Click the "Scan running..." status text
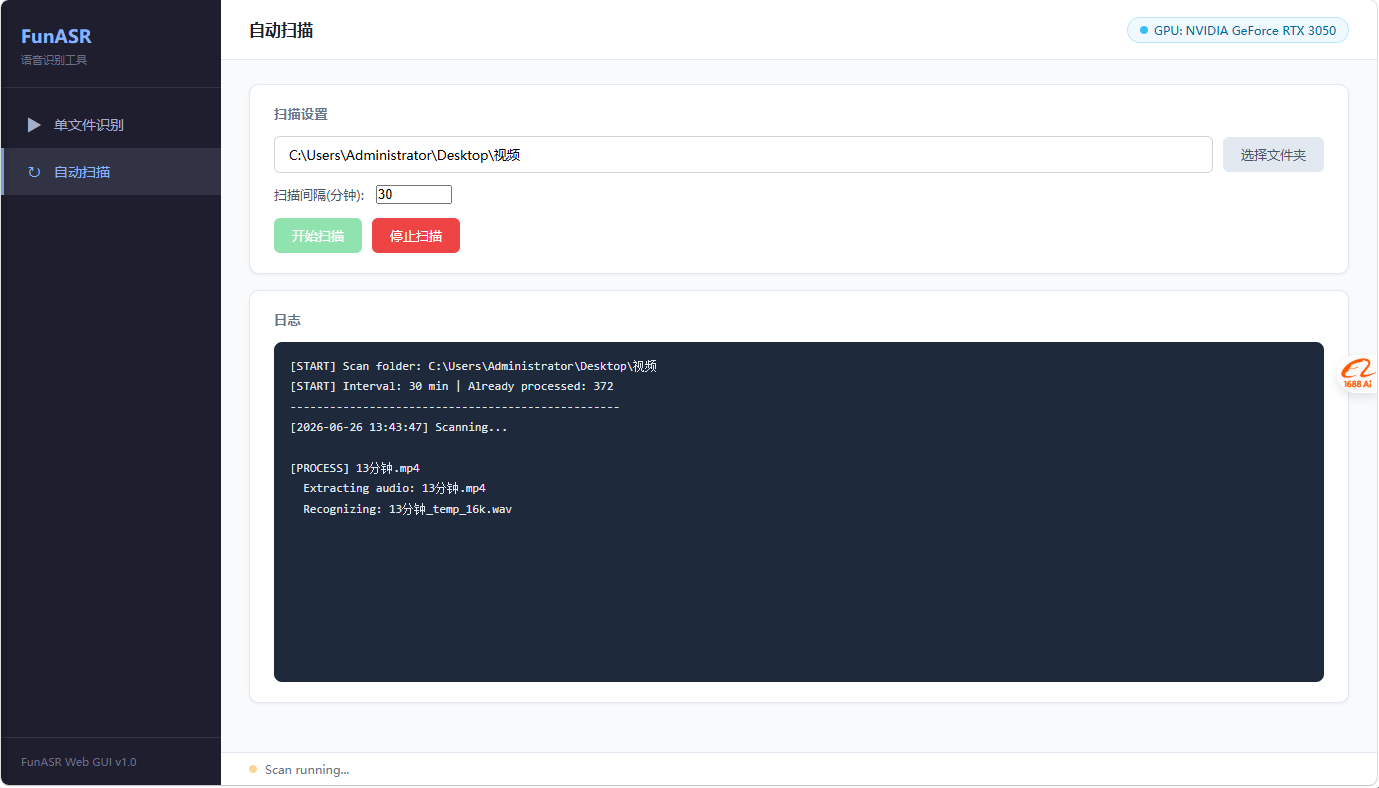This screenshot has height=788, width=1379. point(307,770)
